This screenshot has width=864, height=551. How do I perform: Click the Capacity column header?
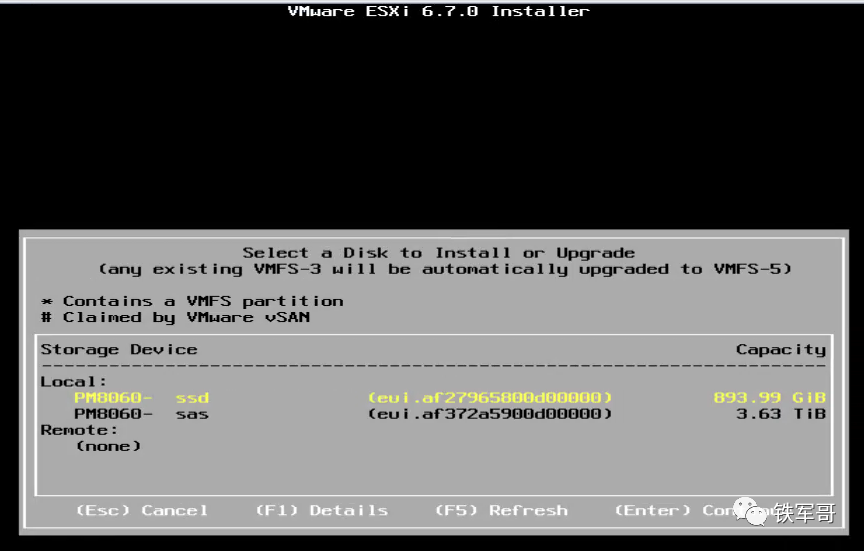click(x=781, y=349)
